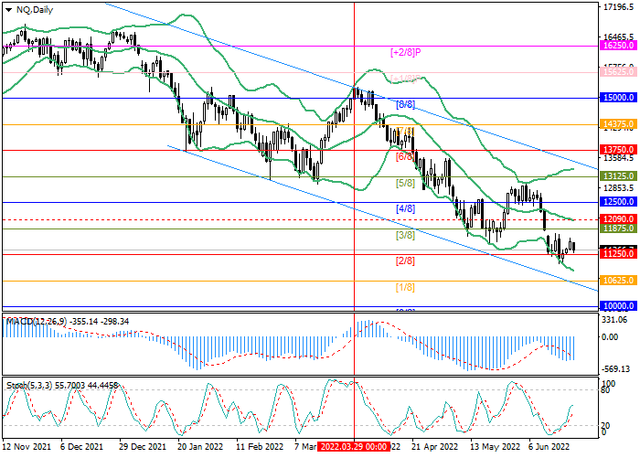Open the chart menu triangle beside NQ,Daily
The height and width of the screenshot is (457, 640).
[8, 10]
